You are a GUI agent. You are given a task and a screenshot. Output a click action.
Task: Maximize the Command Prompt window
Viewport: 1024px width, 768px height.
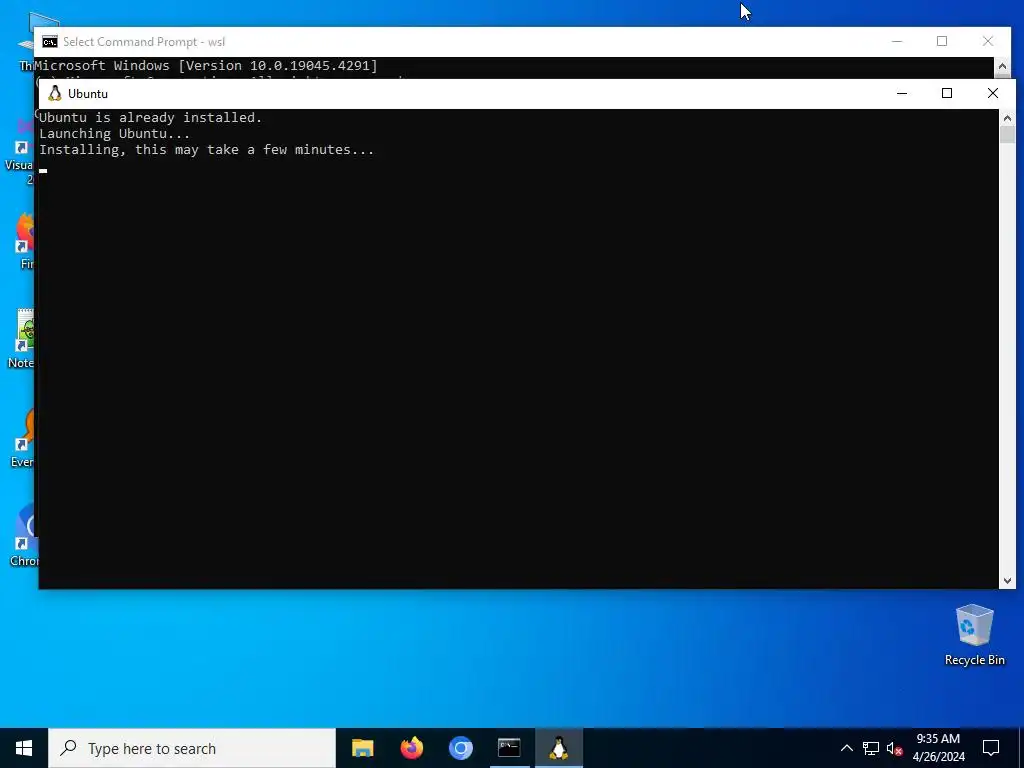coord(942,41)
